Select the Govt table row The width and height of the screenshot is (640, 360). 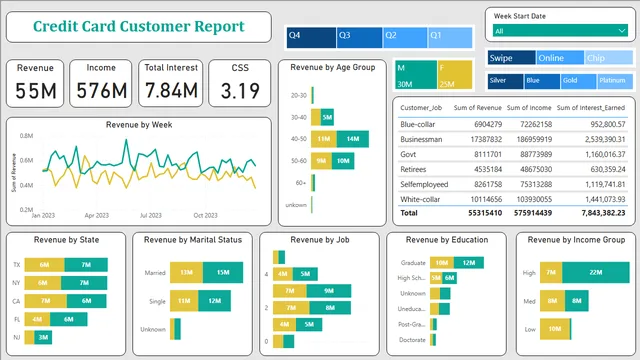click(513, 154)
